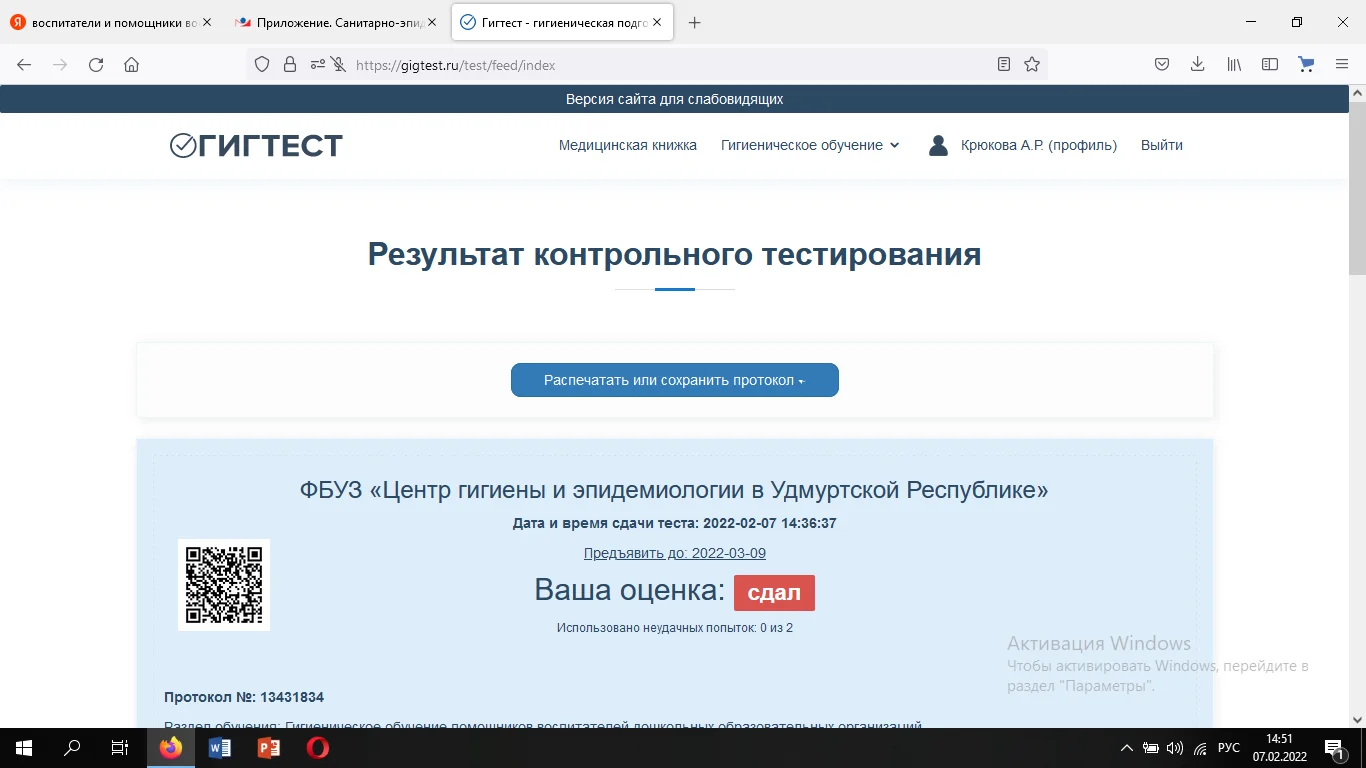
Task: Expand the «Гигиеническое обучение» dropdown
Action: click(x=810, y=145)
